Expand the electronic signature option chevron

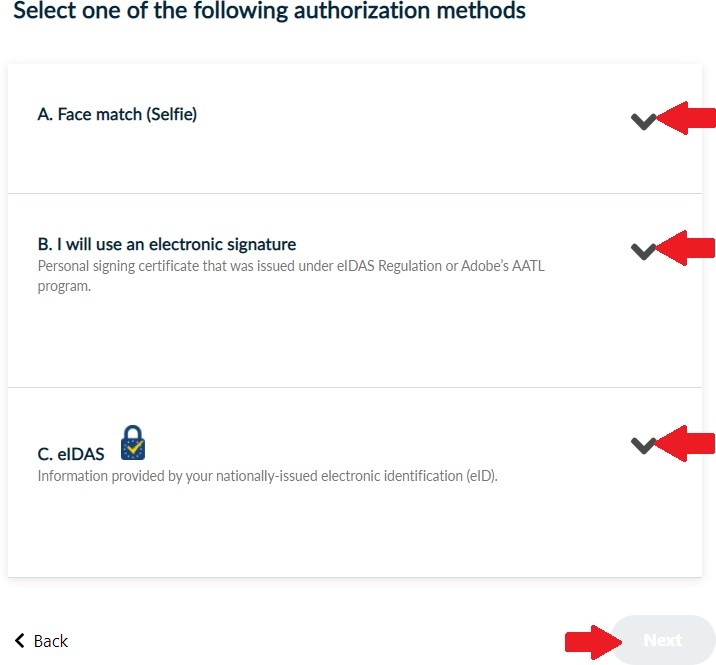tap(643, 251)
